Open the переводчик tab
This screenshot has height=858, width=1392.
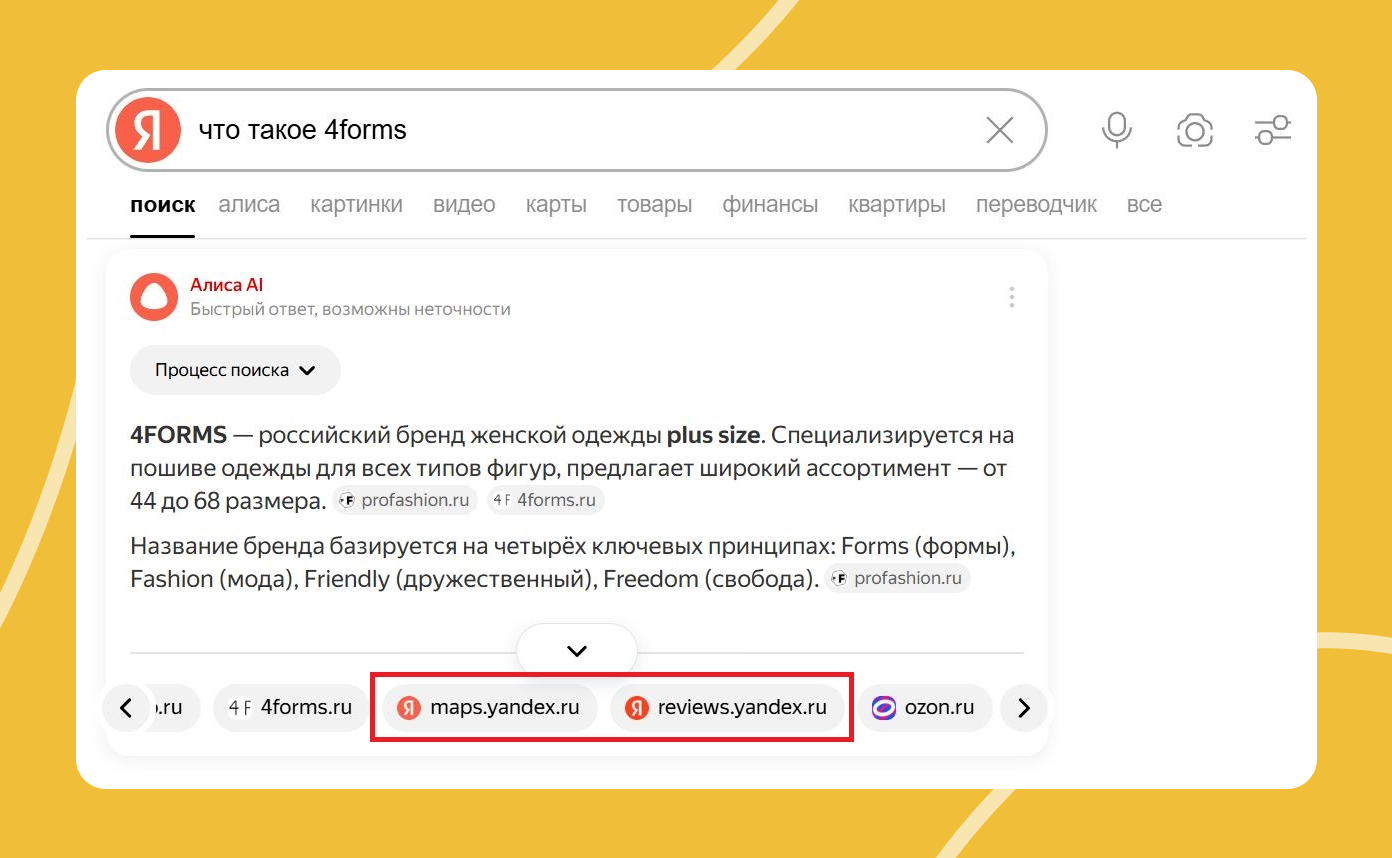tap(1036, 204)
